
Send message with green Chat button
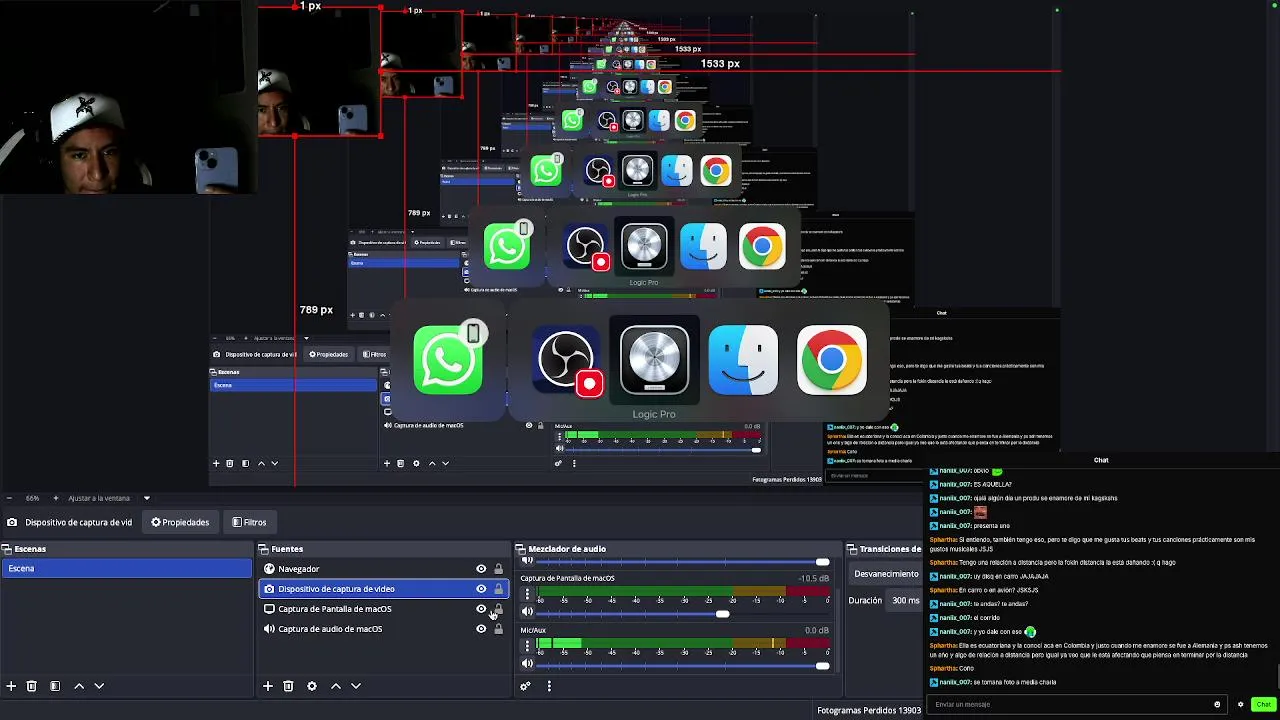(1263, 704)
